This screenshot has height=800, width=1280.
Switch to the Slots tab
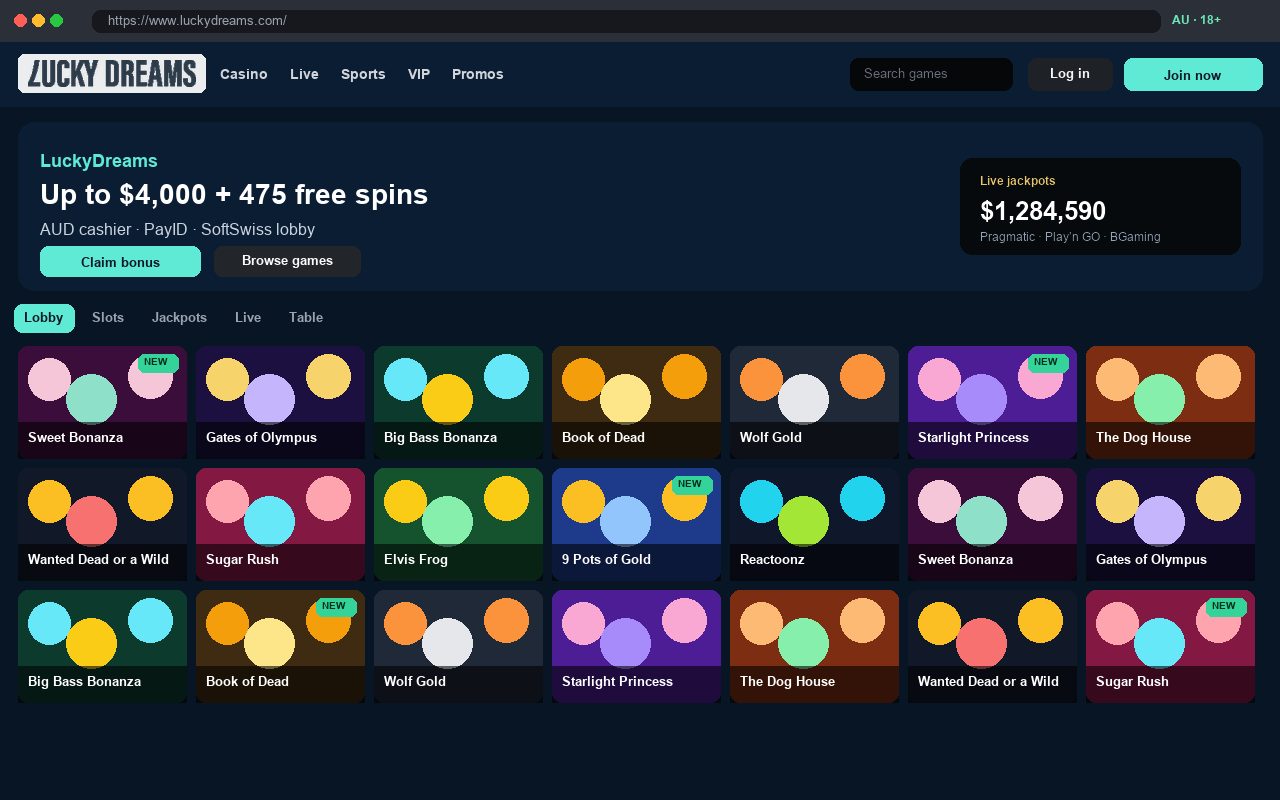tap(108, 318)
